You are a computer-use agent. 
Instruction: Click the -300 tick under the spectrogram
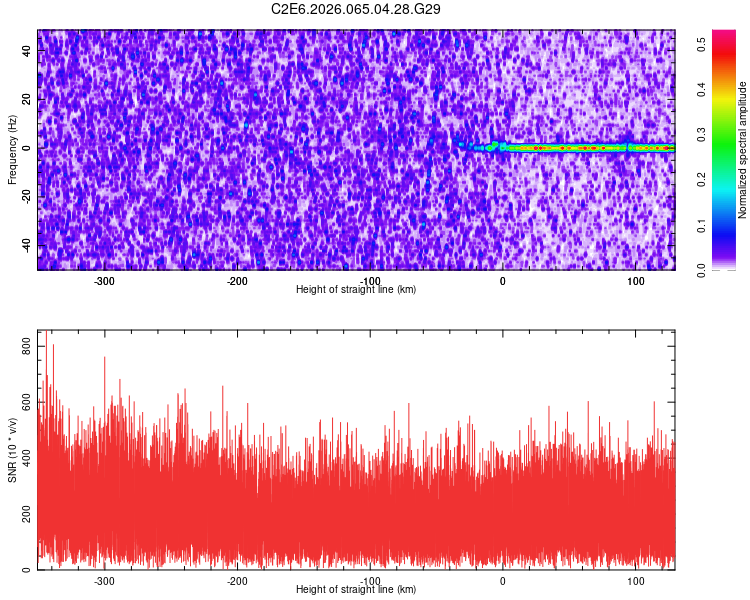click(x=104, y=280)
